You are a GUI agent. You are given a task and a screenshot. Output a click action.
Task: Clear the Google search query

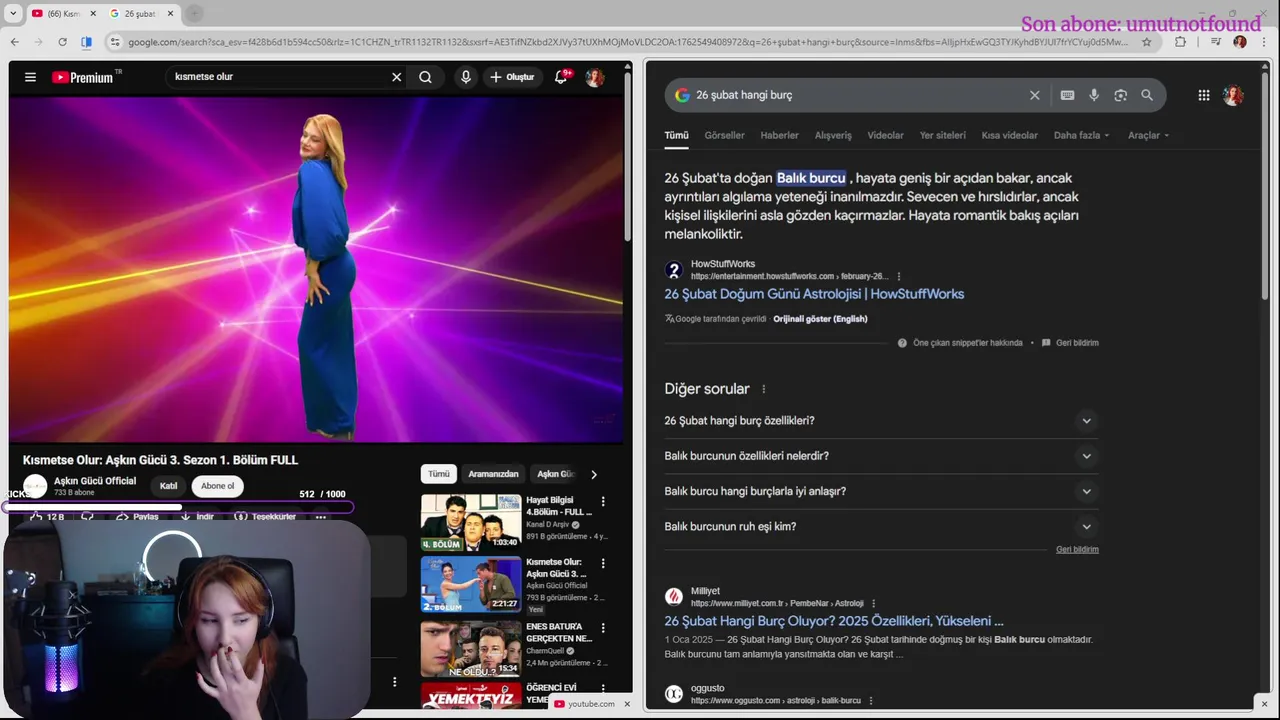[1034, 95]
